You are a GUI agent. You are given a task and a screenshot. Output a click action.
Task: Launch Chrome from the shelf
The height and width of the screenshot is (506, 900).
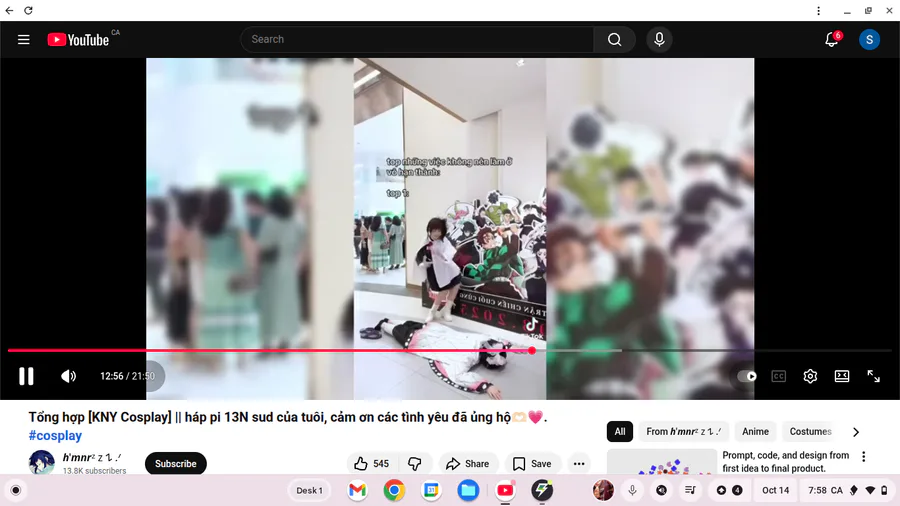point(394,491)
